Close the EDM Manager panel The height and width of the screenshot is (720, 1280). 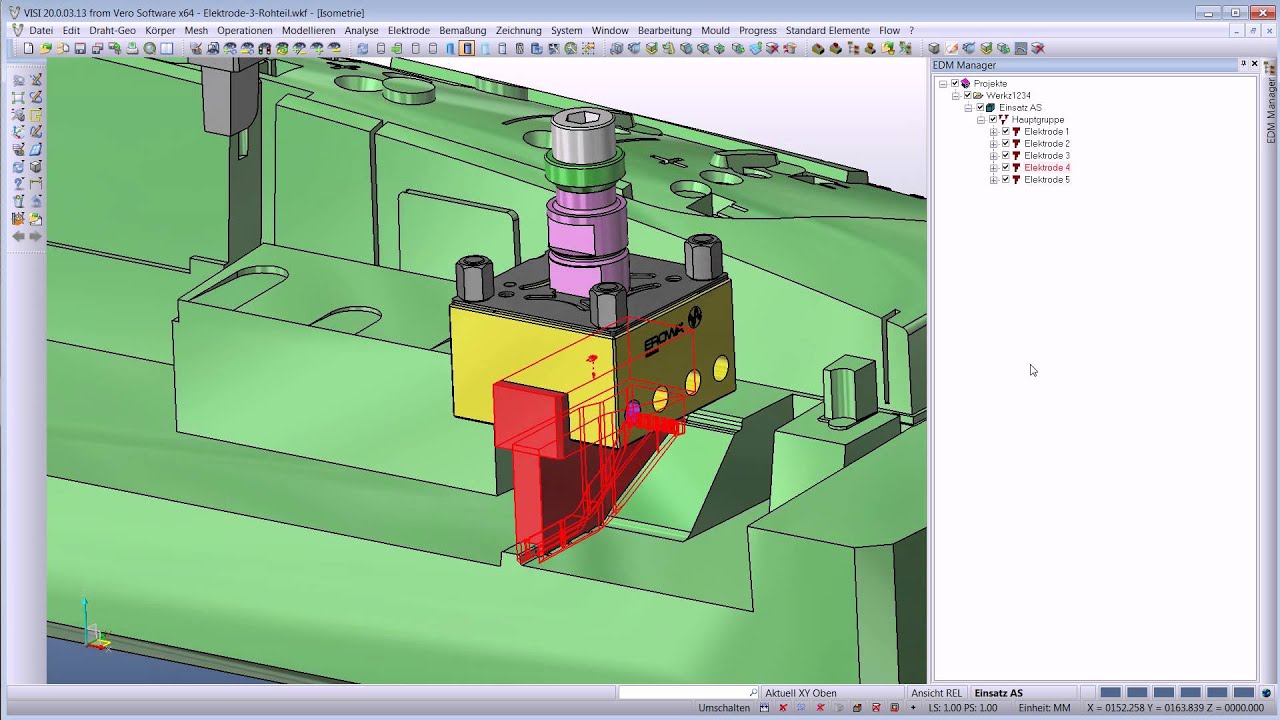pos(1255,64)
